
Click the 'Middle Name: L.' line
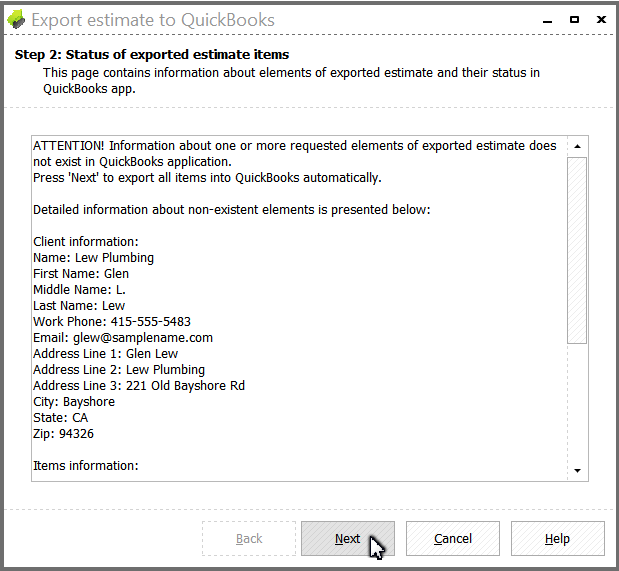tap(79, 289)
